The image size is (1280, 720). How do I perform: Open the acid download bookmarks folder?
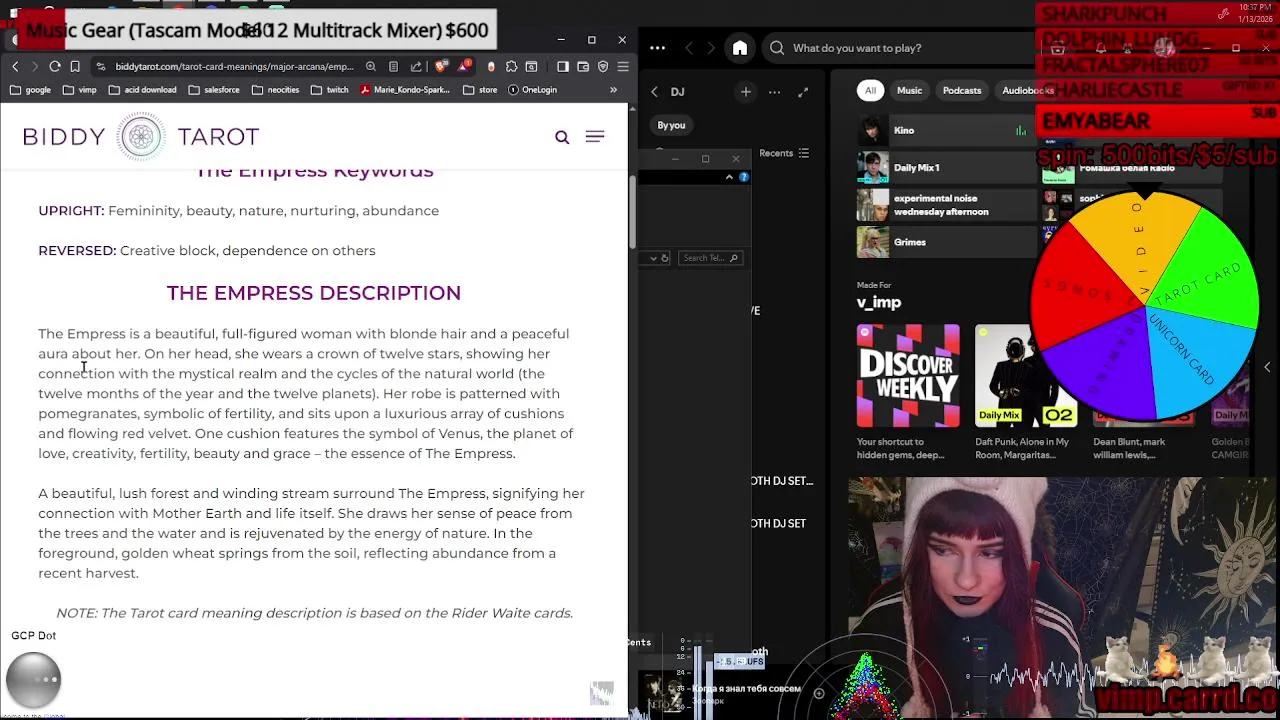coord(142,90)
